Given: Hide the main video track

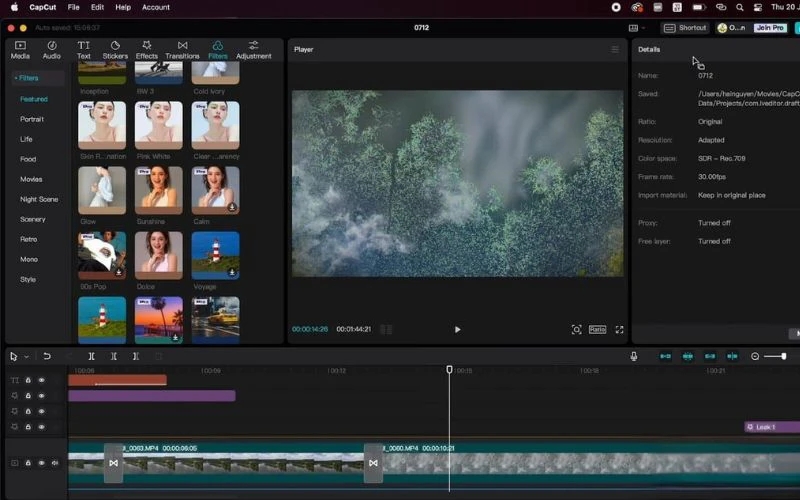Looking at the screenshot, I should pyautogui.click(x=41, y=463).
